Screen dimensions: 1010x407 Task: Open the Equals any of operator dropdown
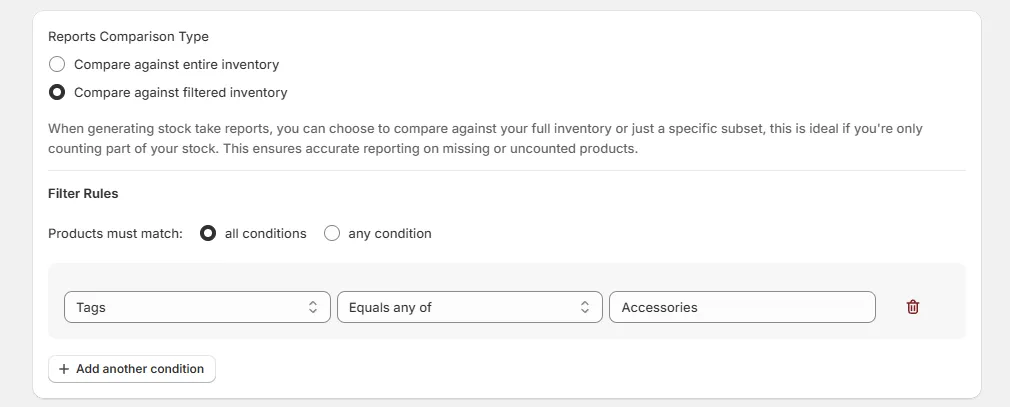point(470,307)
